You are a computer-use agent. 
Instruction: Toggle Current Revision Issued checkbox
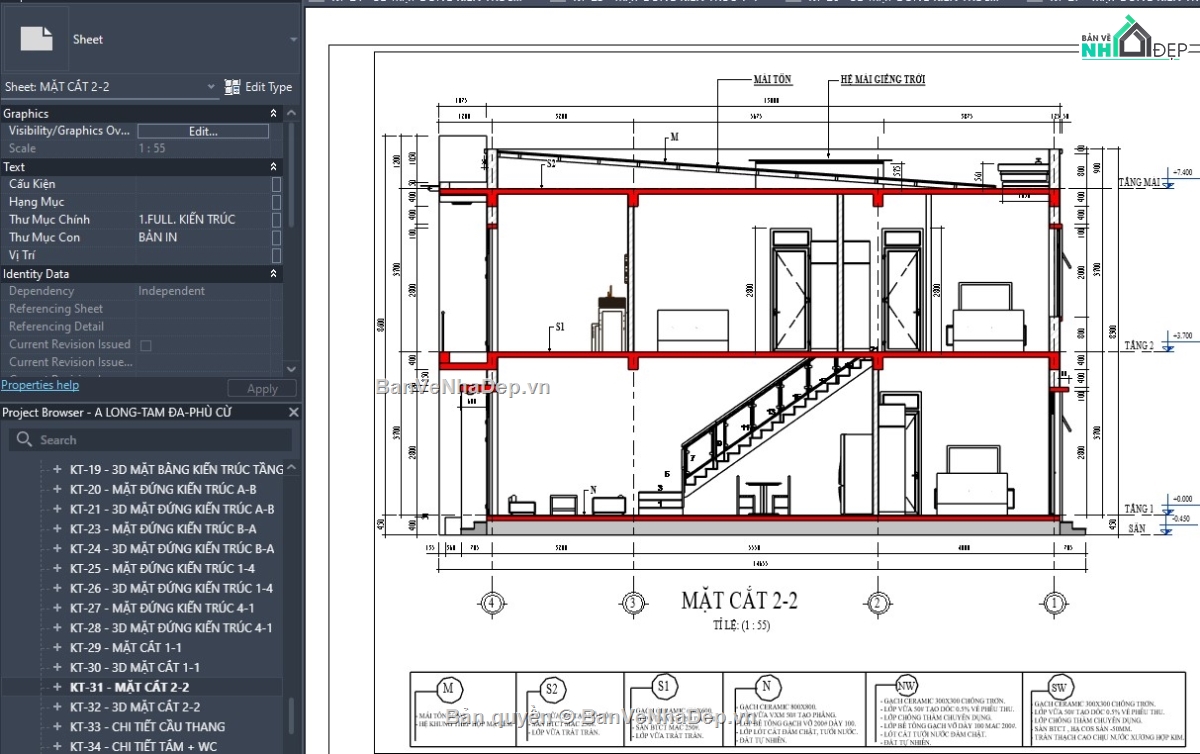point(145,345)
